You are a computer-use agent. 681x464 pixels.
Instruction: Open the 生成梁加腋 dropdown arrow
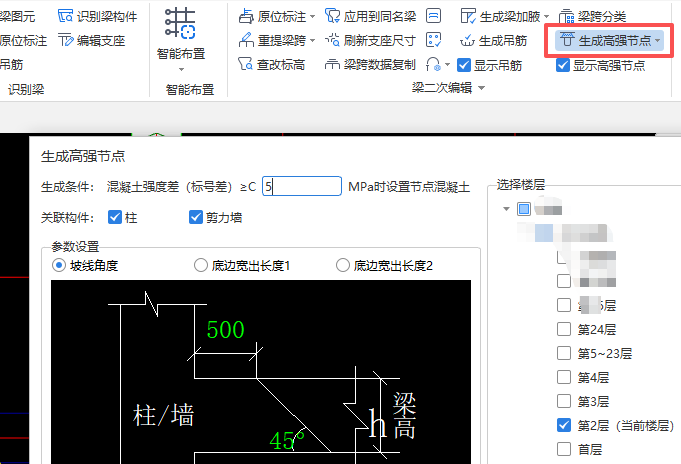pyautogui.click(x=546, y=17)
